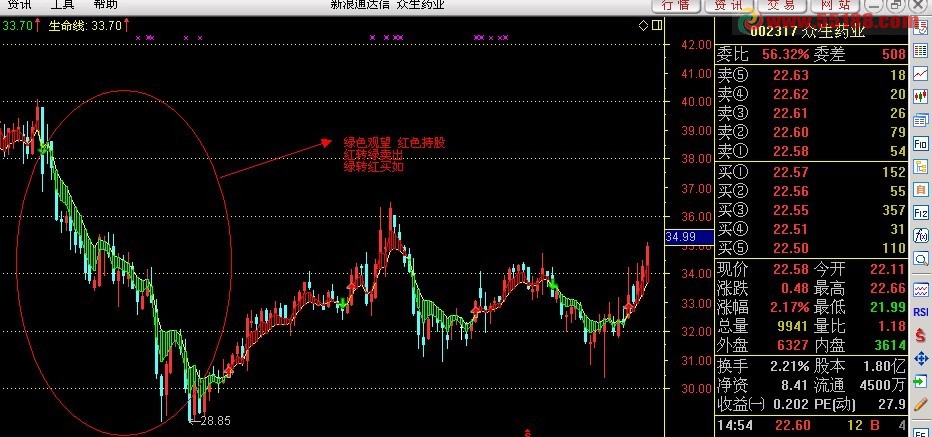Click the 量比 1.18 value

[x=892, y=326]
